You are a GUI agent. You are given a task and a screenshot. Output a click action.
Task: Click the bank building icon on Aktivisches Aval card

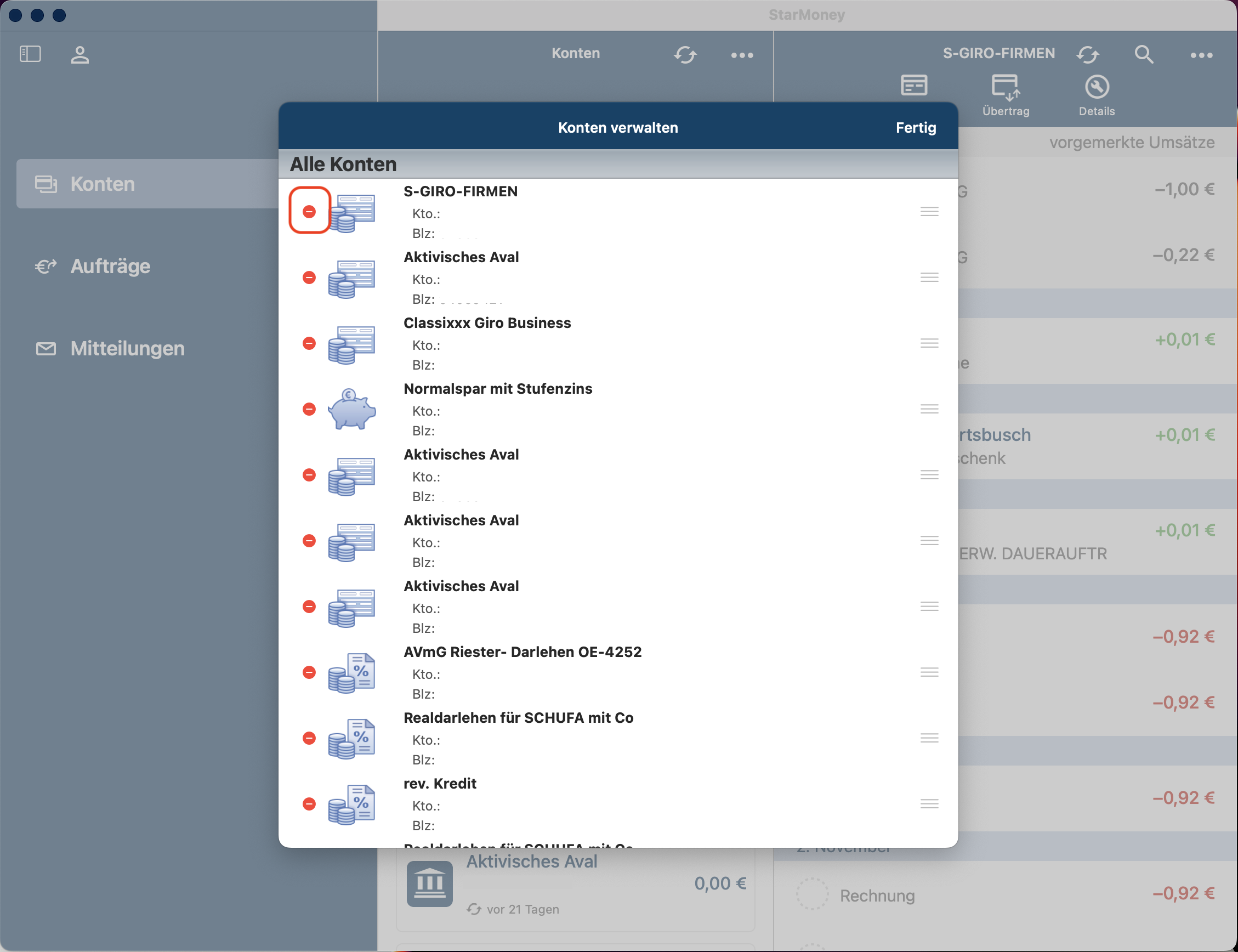click(x=429, y=884)
